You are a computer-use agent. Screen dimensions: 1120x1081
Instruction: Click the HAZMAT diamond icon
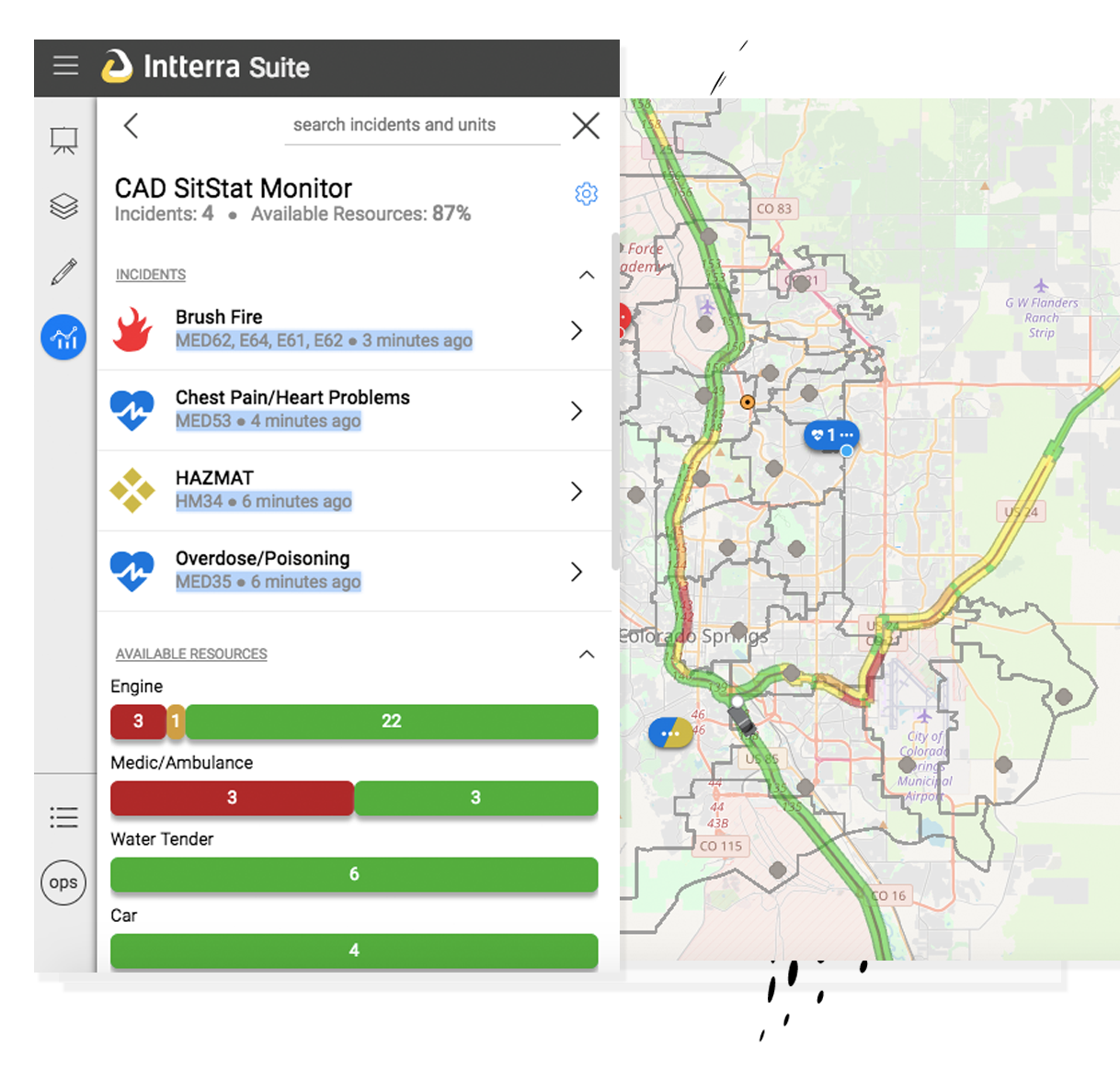(x=132, y=490)
